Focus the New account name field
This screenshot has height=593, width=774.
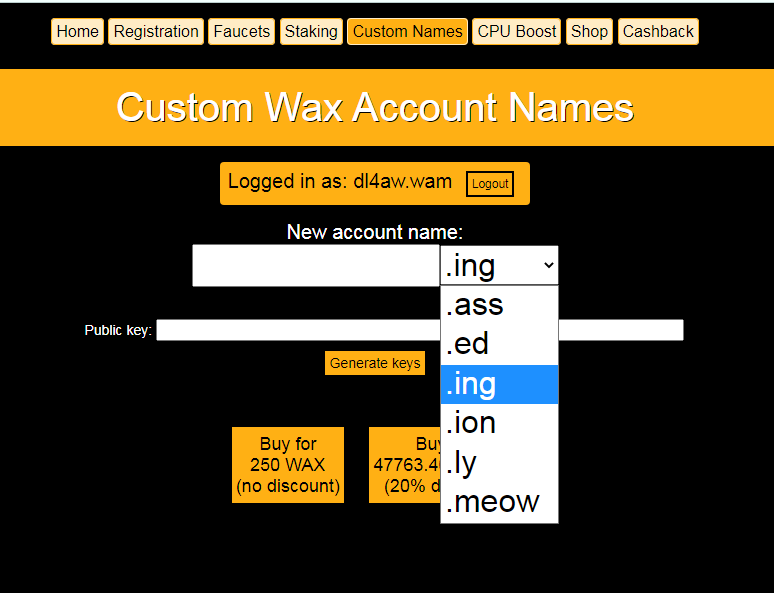(316, 265)
